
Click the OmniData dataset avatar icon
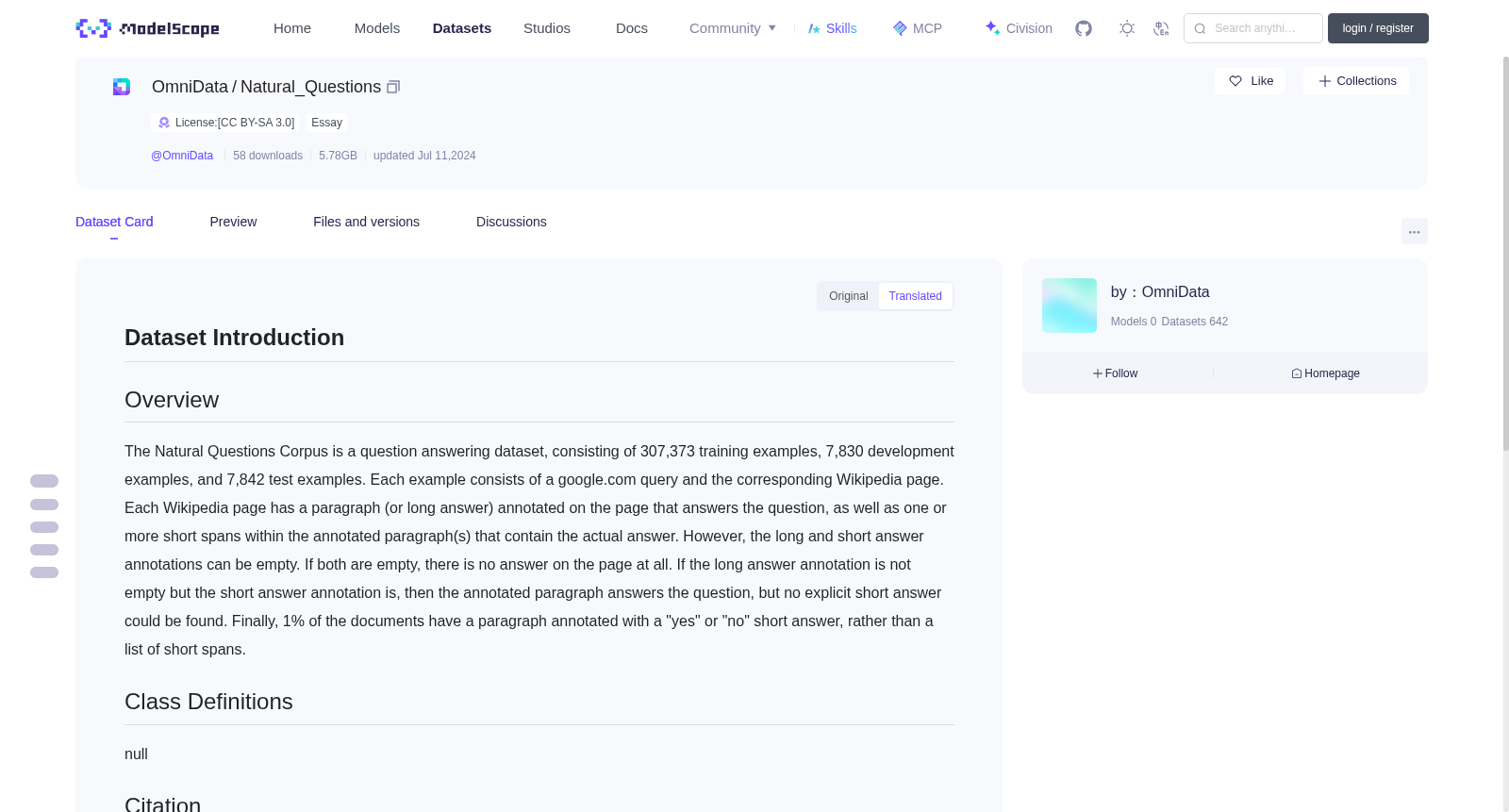click(x=122, y=87)
